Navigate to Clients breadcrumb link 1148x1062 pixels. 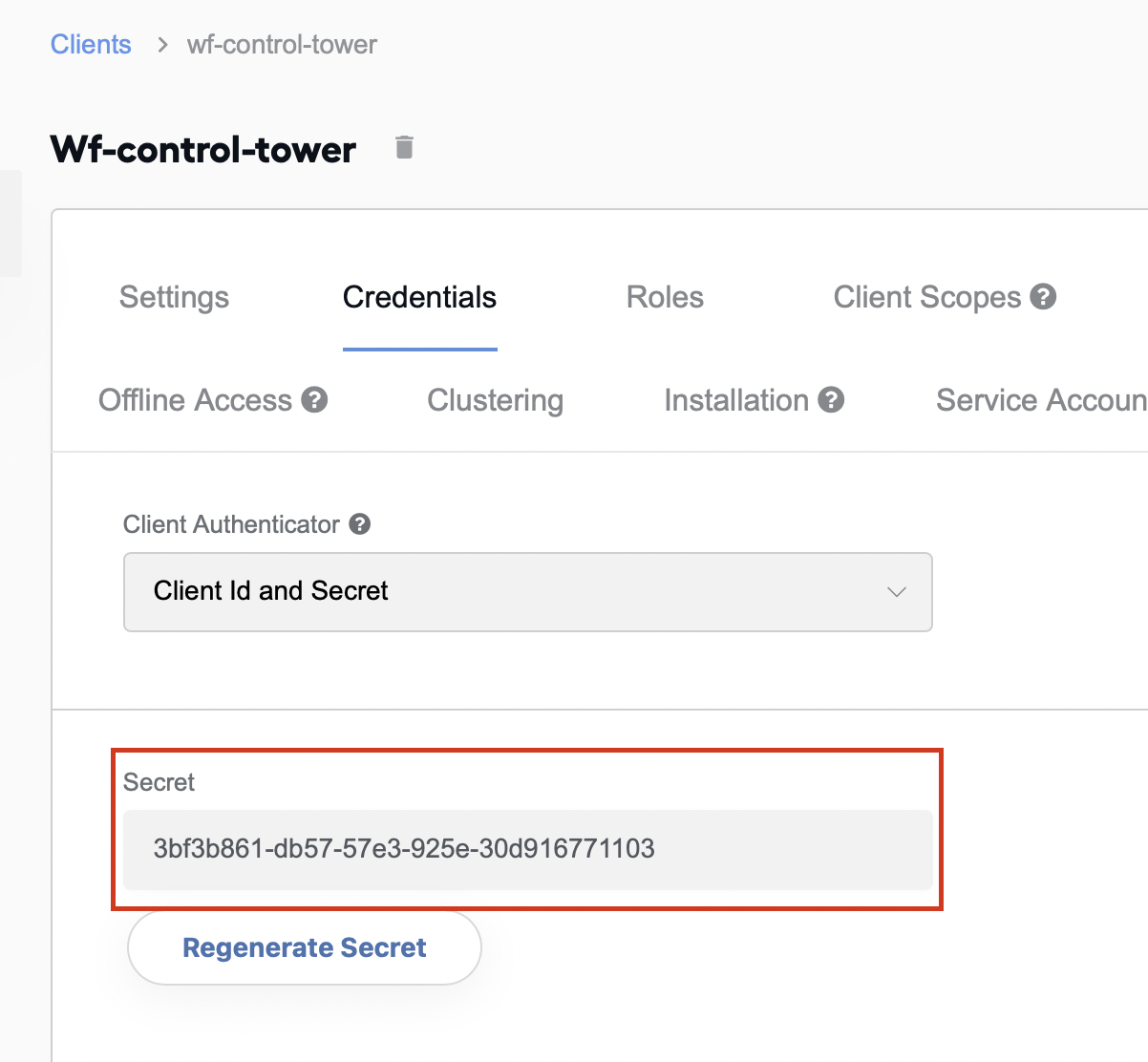click(x=91, y=45)
